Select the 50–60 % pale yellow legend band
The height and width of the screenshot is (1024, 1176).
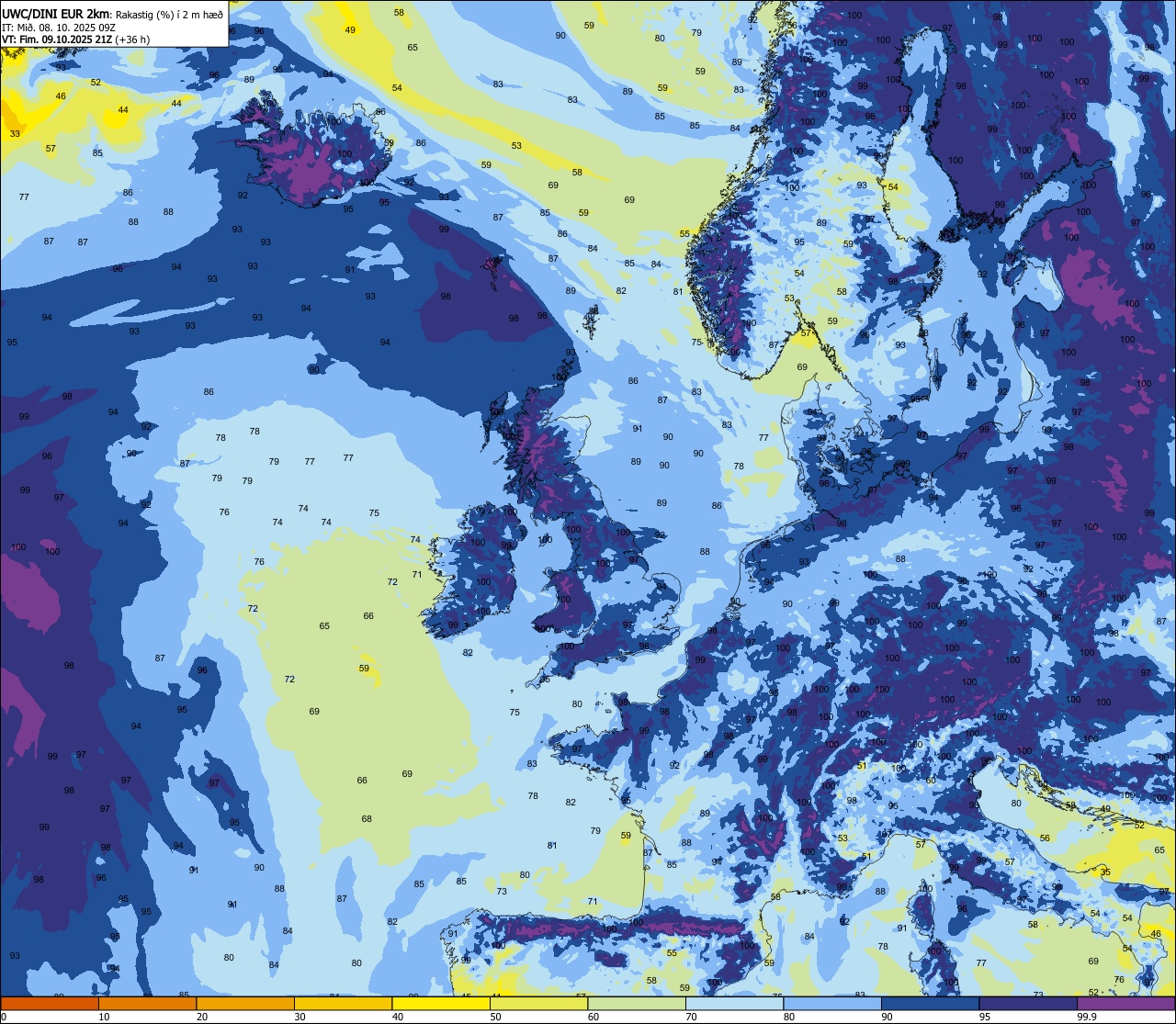click(538, 1003)
